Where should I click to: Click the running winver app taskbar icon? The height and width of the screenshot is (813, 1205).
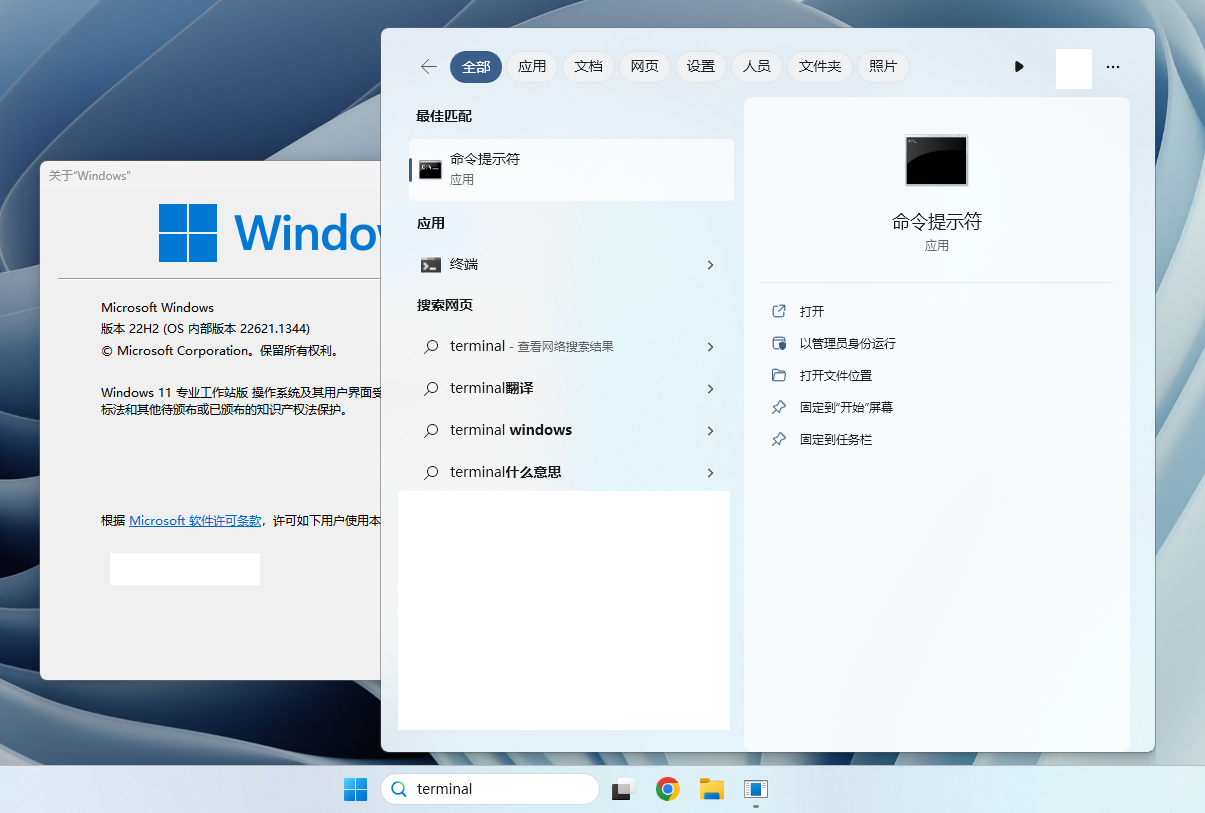pos(755,789)
